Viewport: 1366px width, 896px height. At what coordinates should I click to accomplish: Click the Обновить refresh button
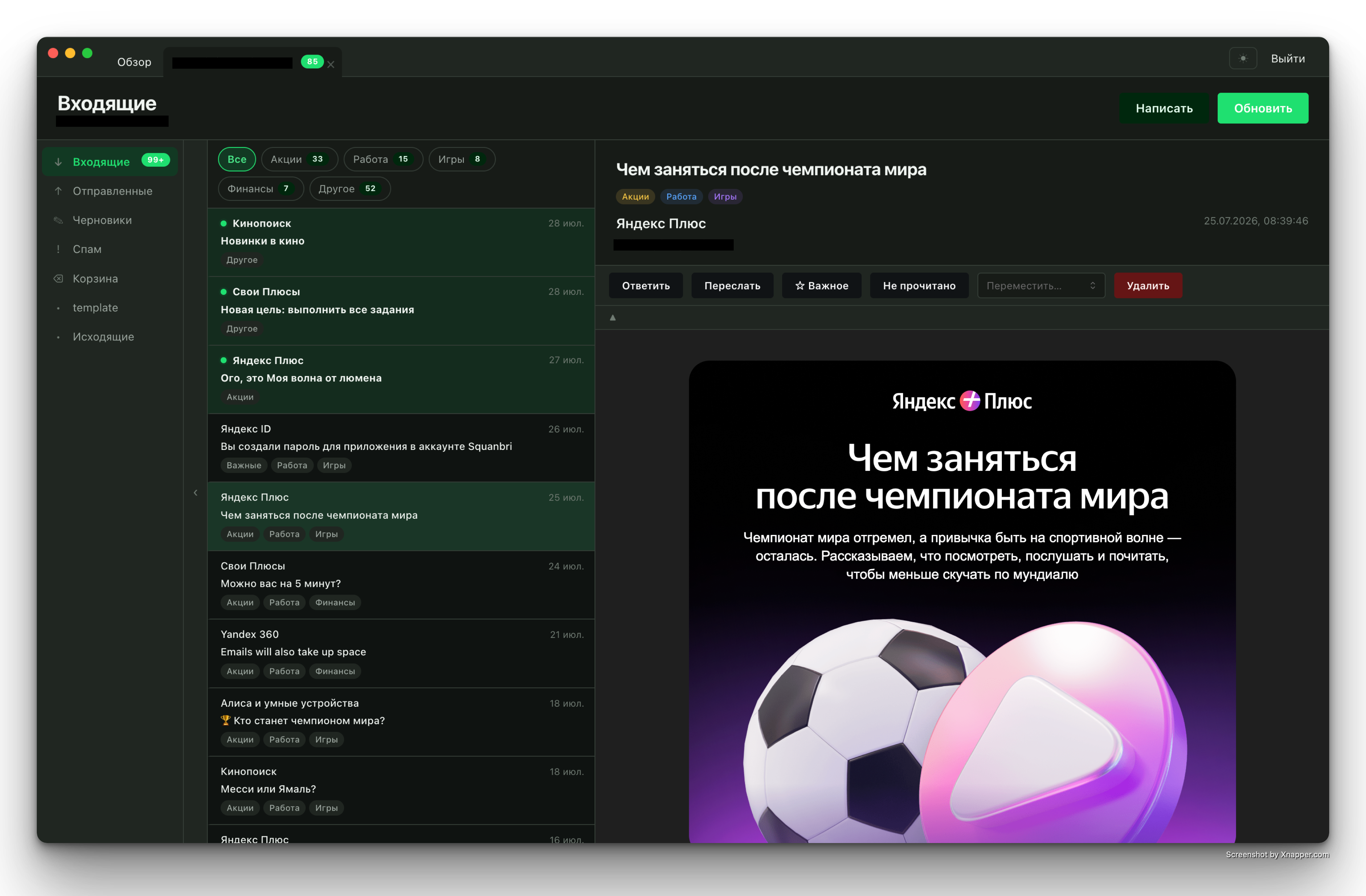click(1263, 109)
